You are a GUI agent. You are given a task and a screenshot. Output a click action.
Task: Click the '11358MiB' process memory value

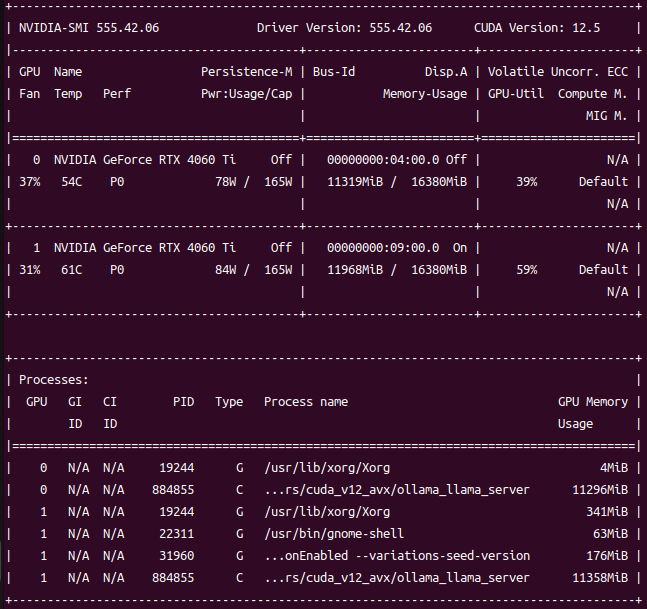[600, 578]
